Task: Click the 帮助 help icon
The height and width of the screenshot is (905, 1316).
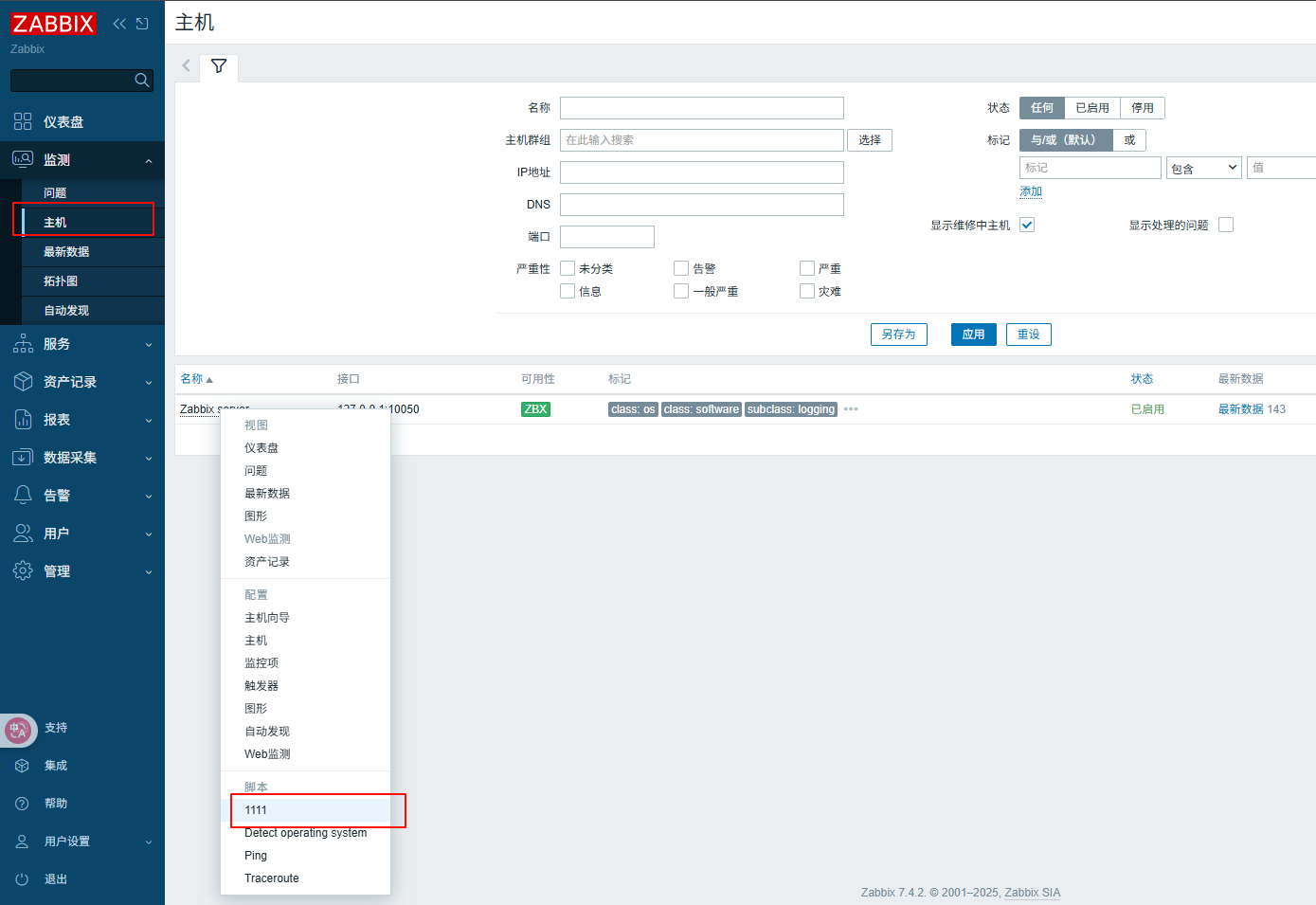Action: [23, 804]
